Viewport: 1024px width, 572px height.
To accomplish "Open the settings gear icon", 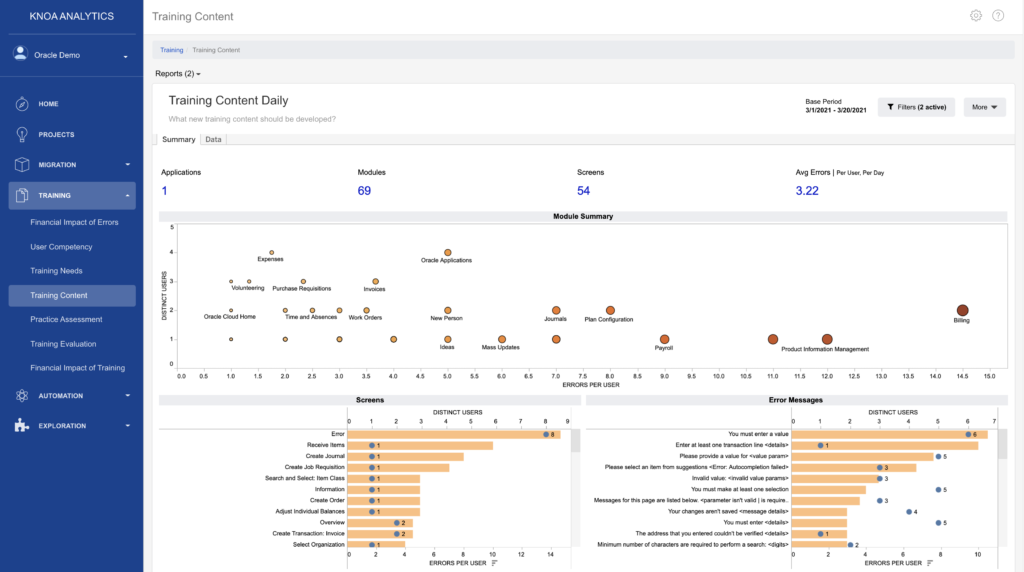I will coord(976,16).
